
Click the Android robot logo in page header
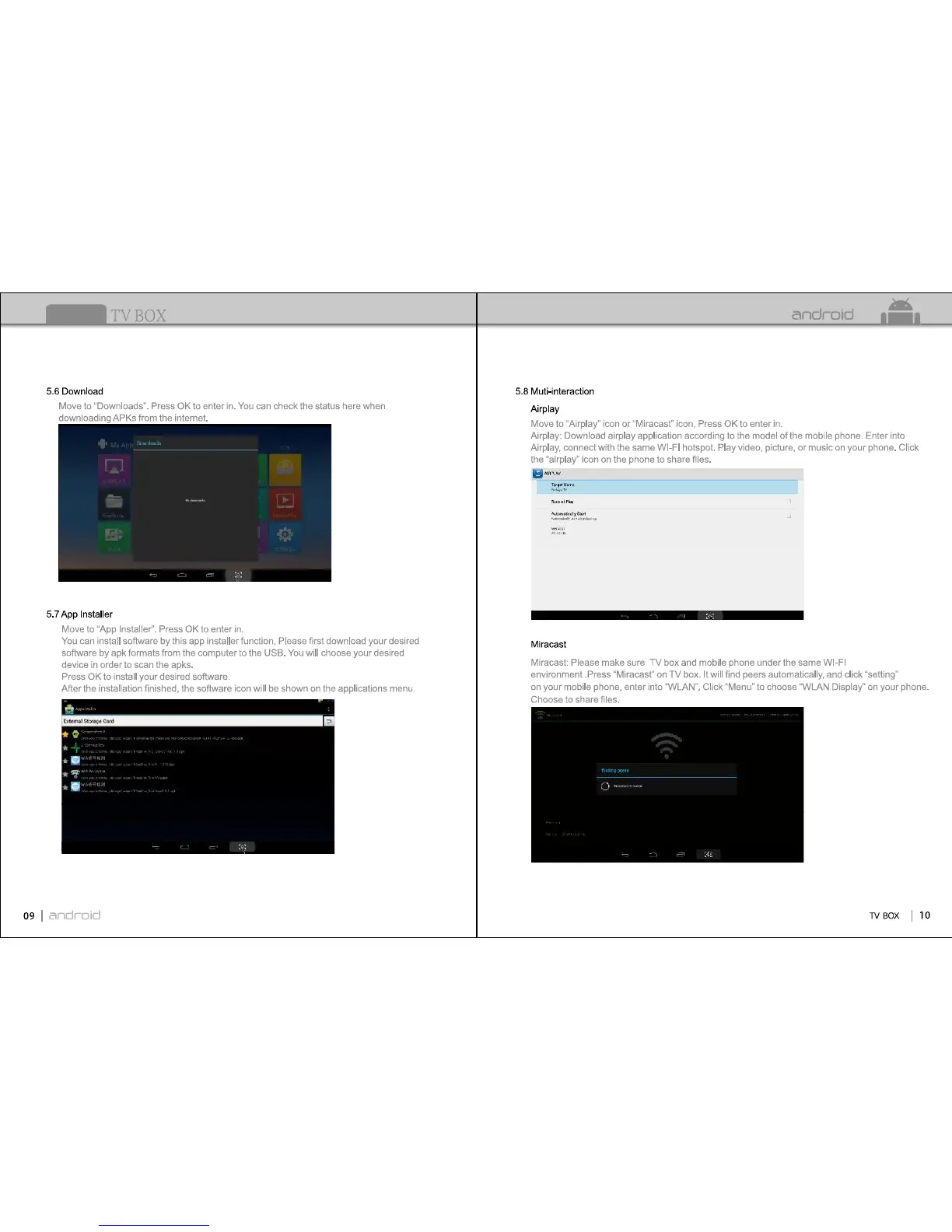point(901,311)
